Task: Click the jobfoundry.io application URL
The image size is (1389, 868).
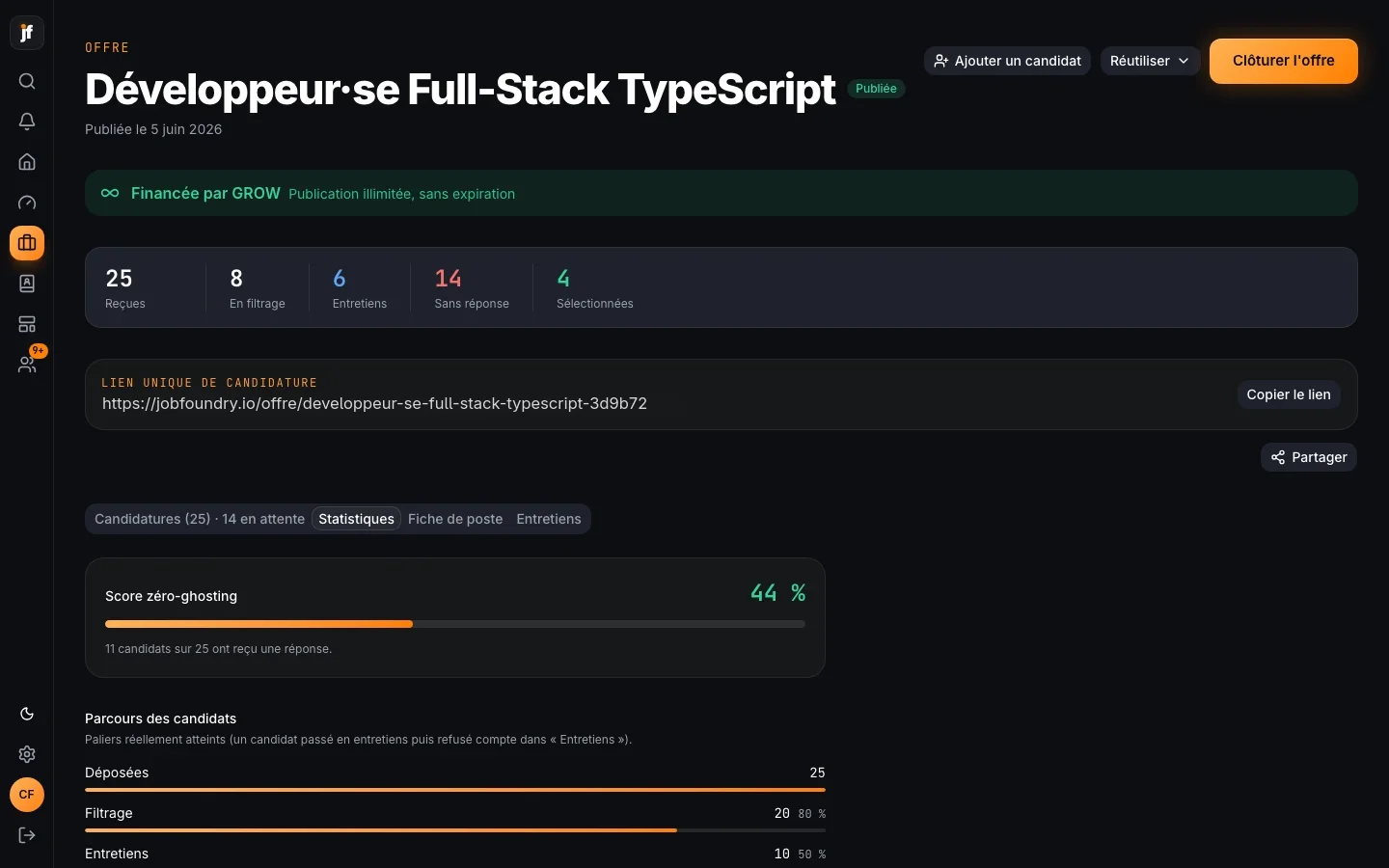Action: point(374,403)
